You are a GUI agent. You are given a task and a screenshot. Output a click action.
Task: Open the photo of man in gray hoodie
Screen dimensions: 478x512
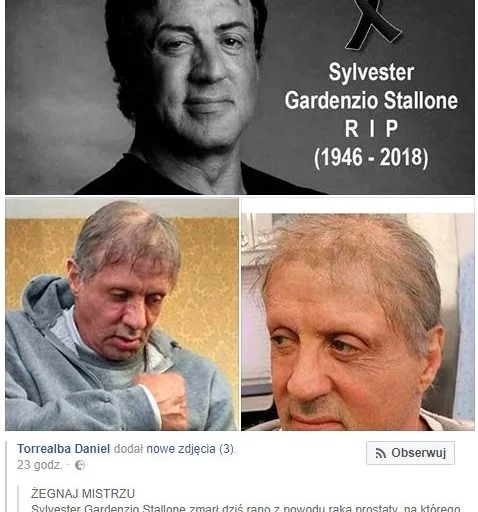coord(122,314)
